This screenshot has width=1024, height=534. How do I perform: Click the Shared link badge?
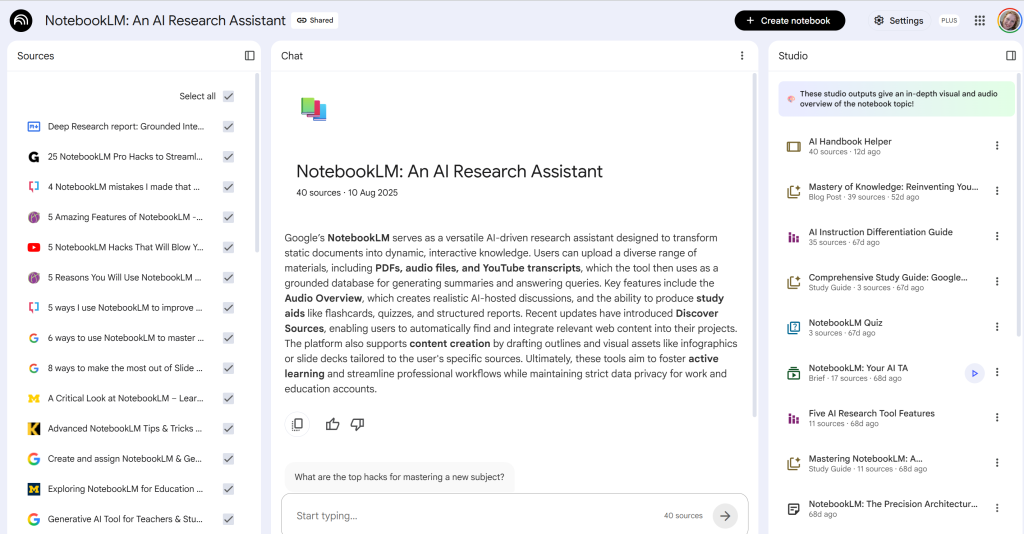pos(315,20)
